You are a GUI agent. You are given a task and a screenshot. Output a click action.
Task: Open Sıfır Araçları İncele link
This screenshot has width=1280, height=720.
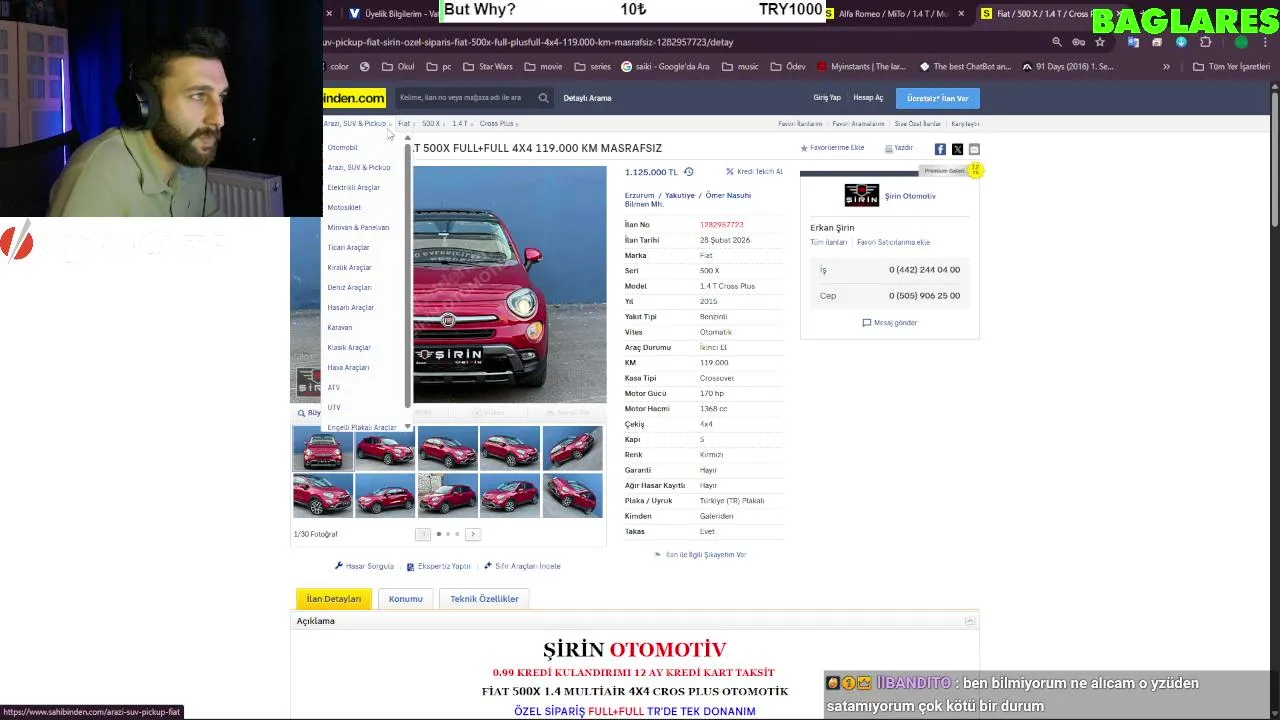click(522, 566)
